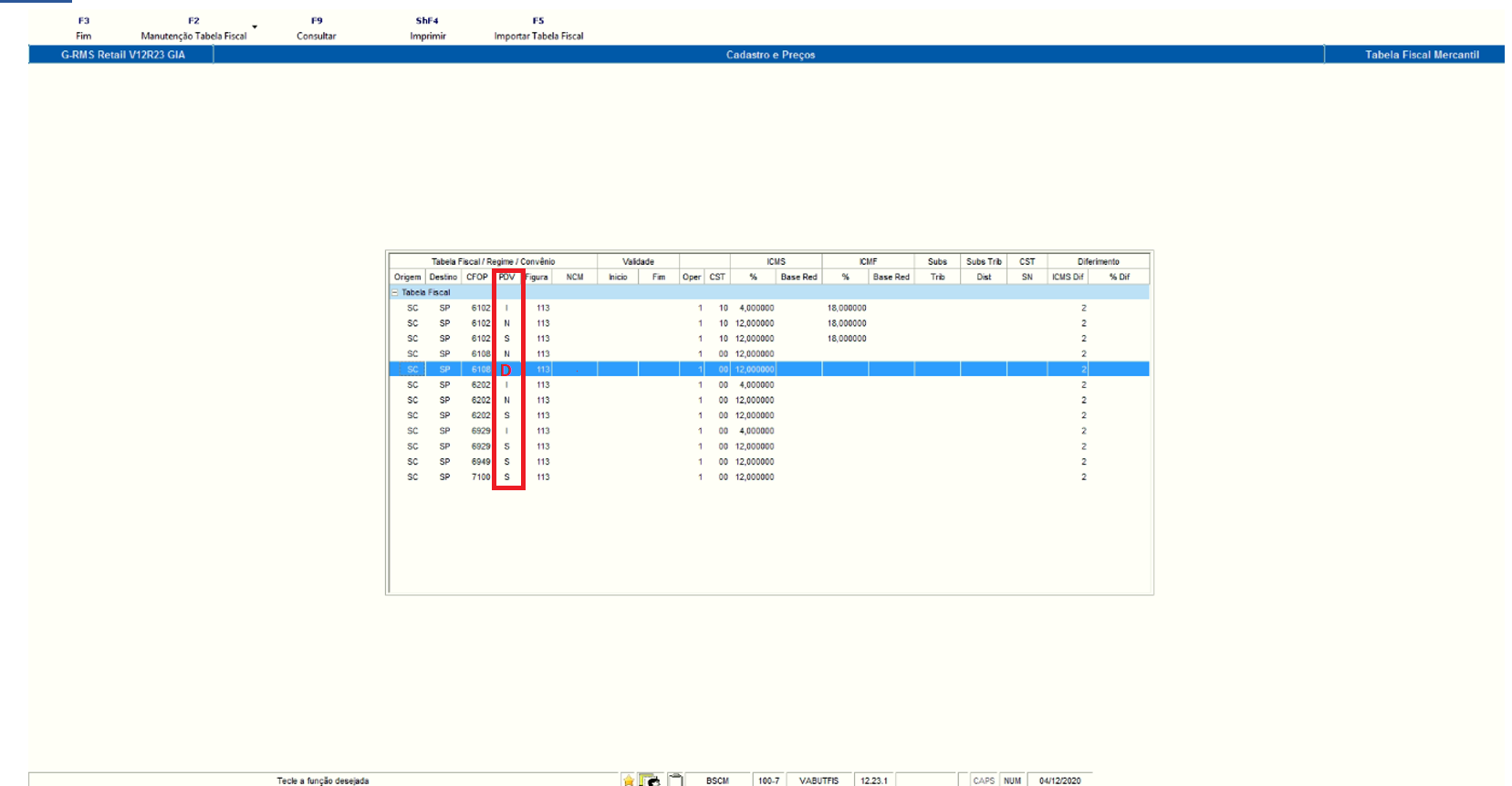Click F5 Importar Tabela Fiscal
Screen dimensions: 1512x786
point(538,28)
